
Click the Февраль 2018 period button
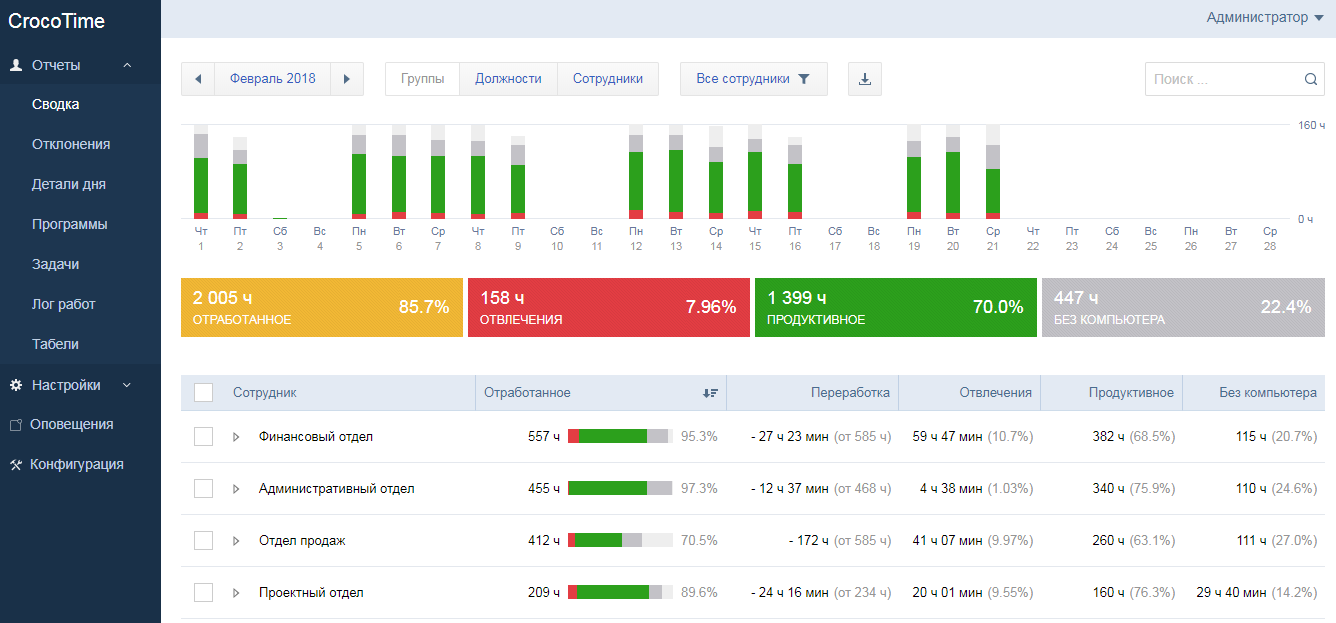[272, 79]
